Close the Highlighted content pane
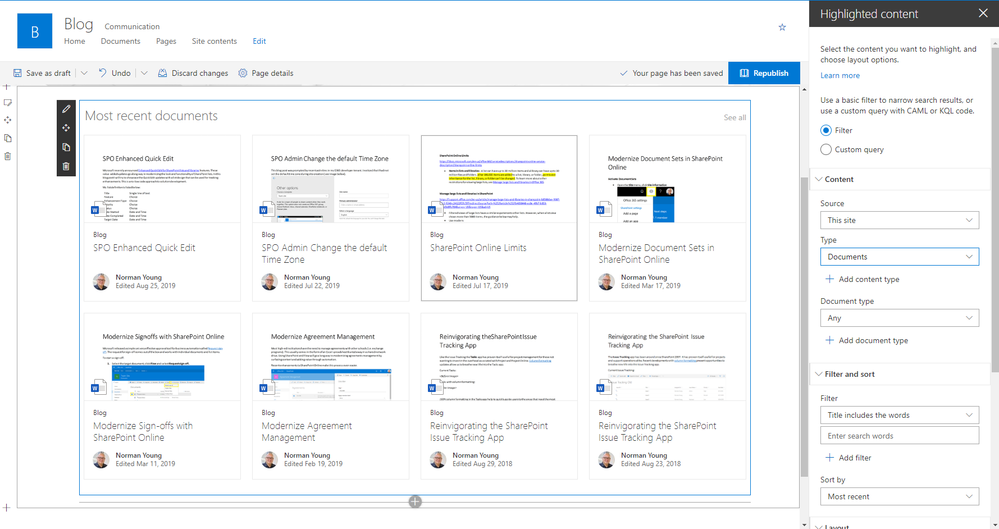The image size is (999, 529). click(x=983, y=13)
